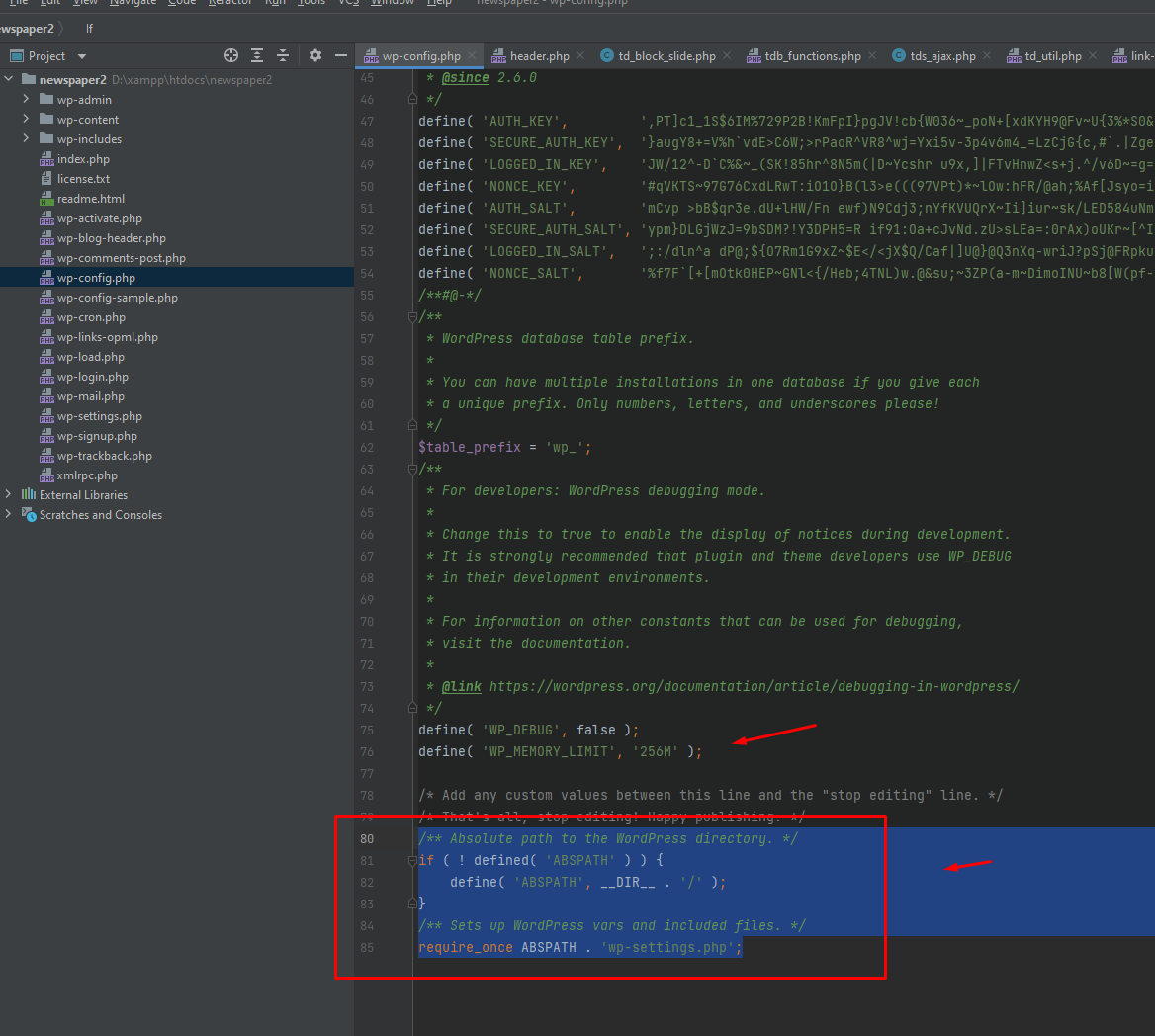Expand Scratches and Consoles node
Image resolution: width=1155 pixels, height=1036 pixels.
pos(9,514)
